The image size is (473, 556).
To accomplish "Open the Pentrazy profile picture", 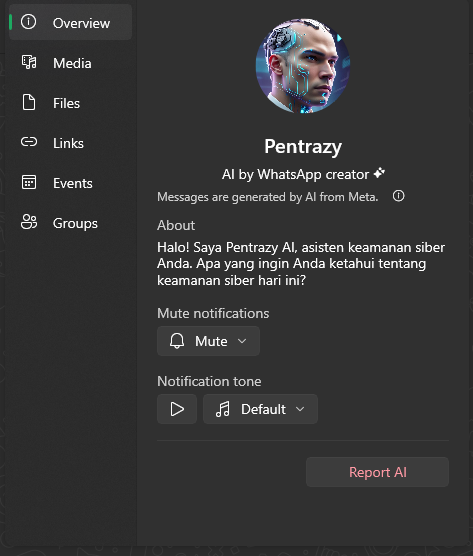I will click(x=303, y=66).
